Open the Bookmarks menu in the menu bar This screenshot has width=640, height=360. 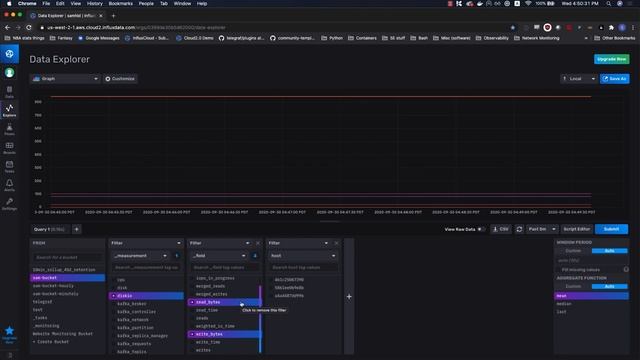pos(120,4)
